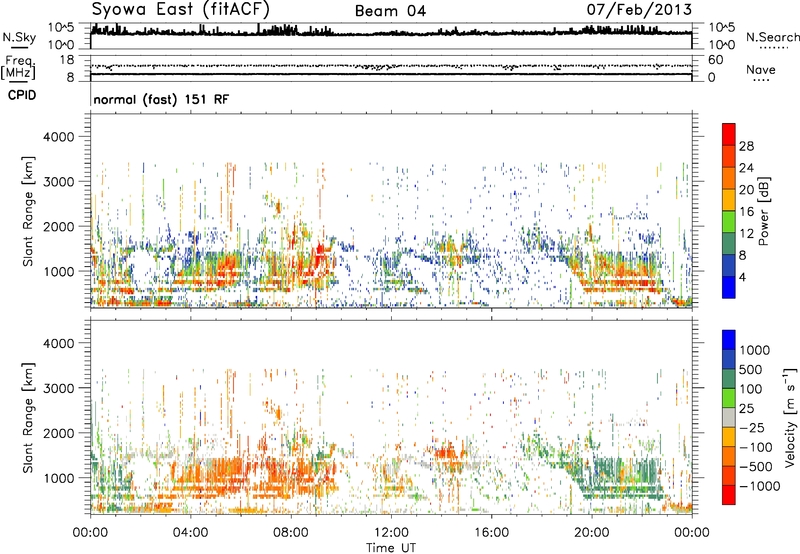Click the '08:00' time tick label

[x=291, y=533]
